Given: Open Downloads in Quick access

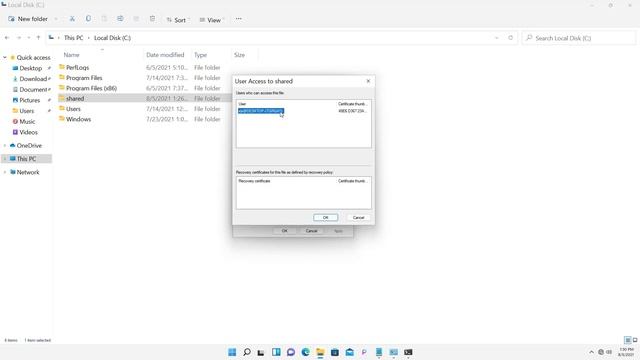Looking at the screenshot, I should 33,79.
